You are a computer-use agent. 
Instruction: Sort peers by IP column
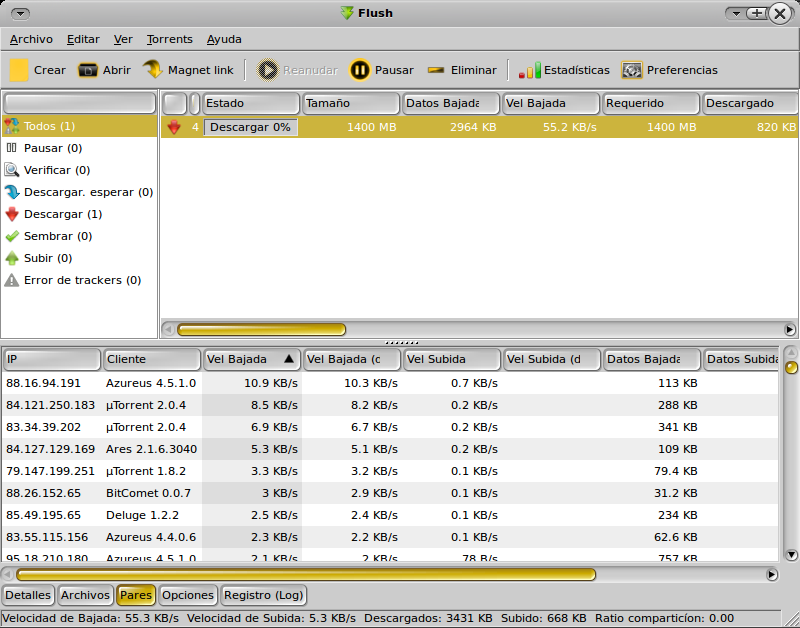coord(51,359)
